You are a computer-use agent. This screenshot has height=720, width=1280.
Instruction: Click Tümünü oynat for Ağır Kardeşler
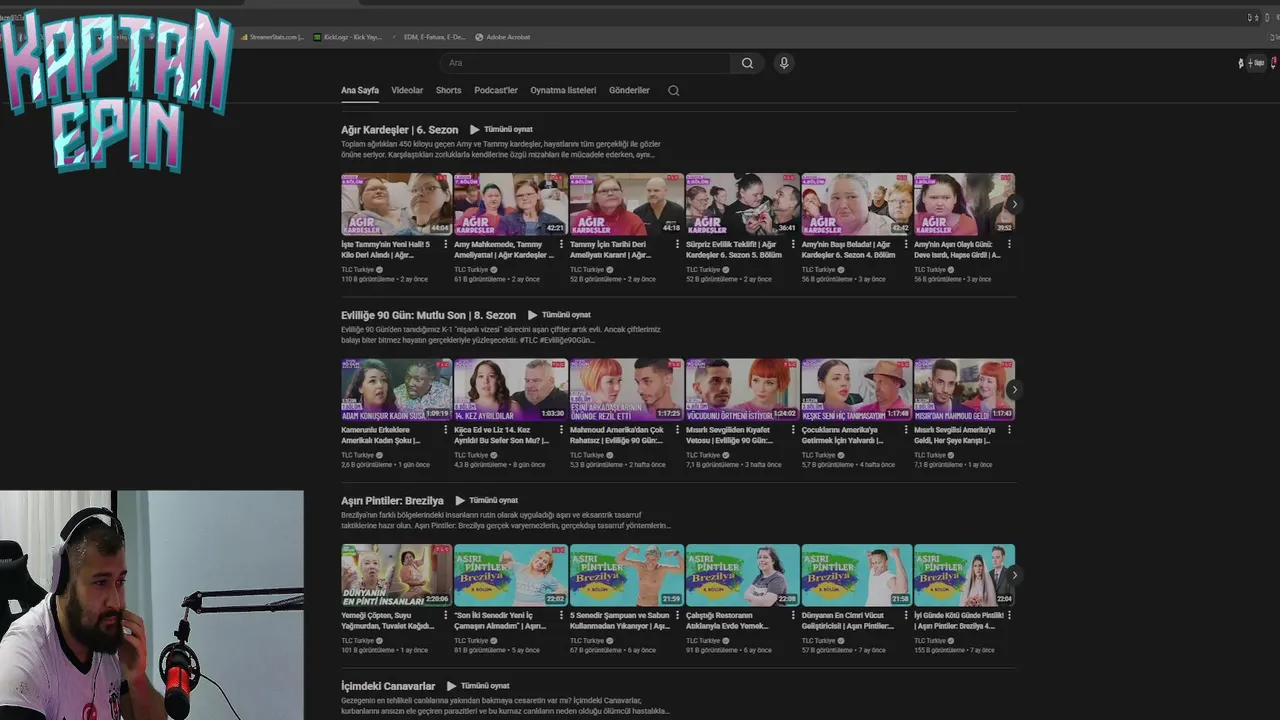tap(501, 129)
